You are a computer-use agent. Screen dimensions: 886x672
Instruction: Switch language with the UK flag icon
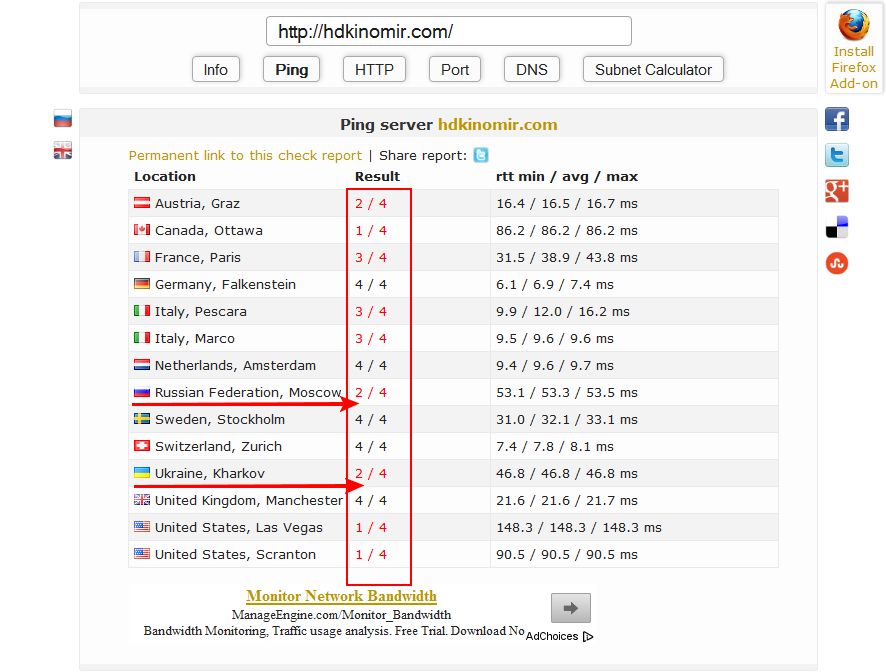point(63,150)
